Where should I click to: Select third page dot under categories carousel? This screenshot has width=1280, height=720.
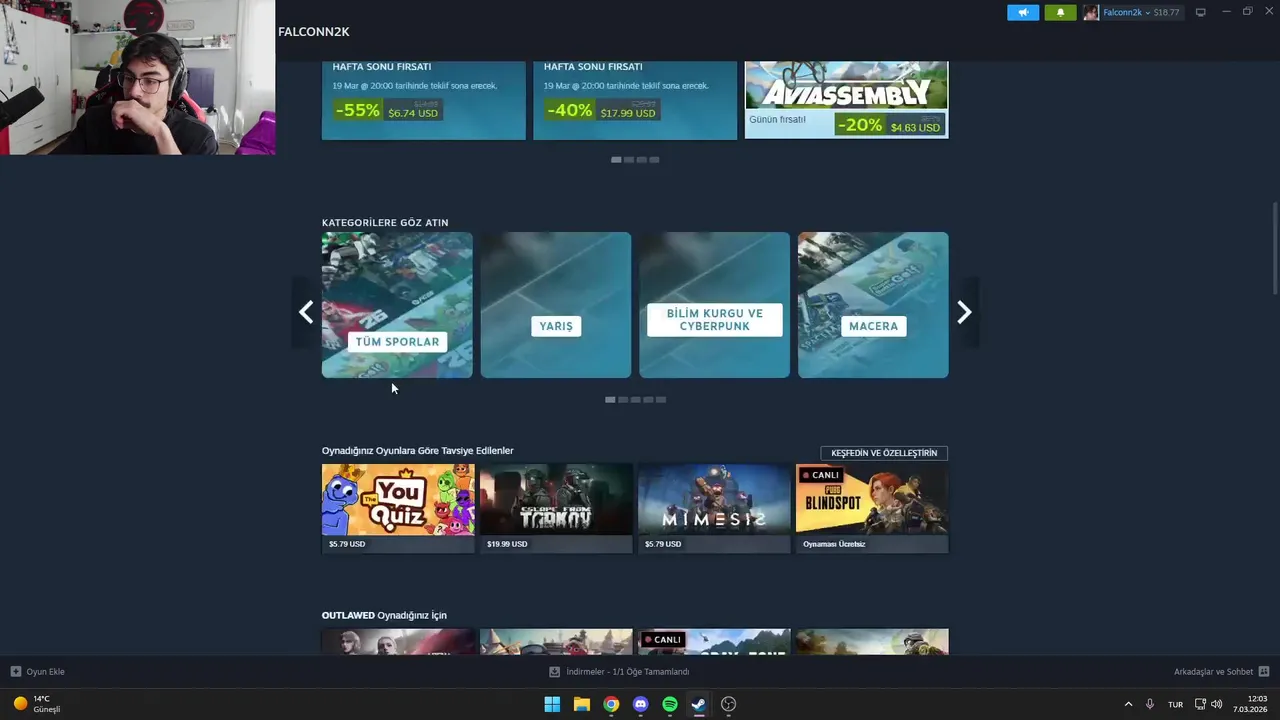(x=635, y=400)
